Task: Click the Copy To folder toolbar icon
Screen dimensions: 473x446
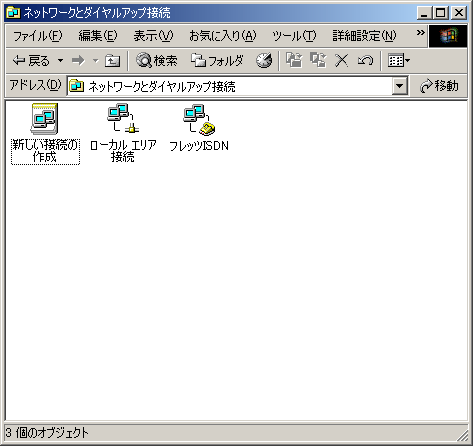Action: [318, 61]
